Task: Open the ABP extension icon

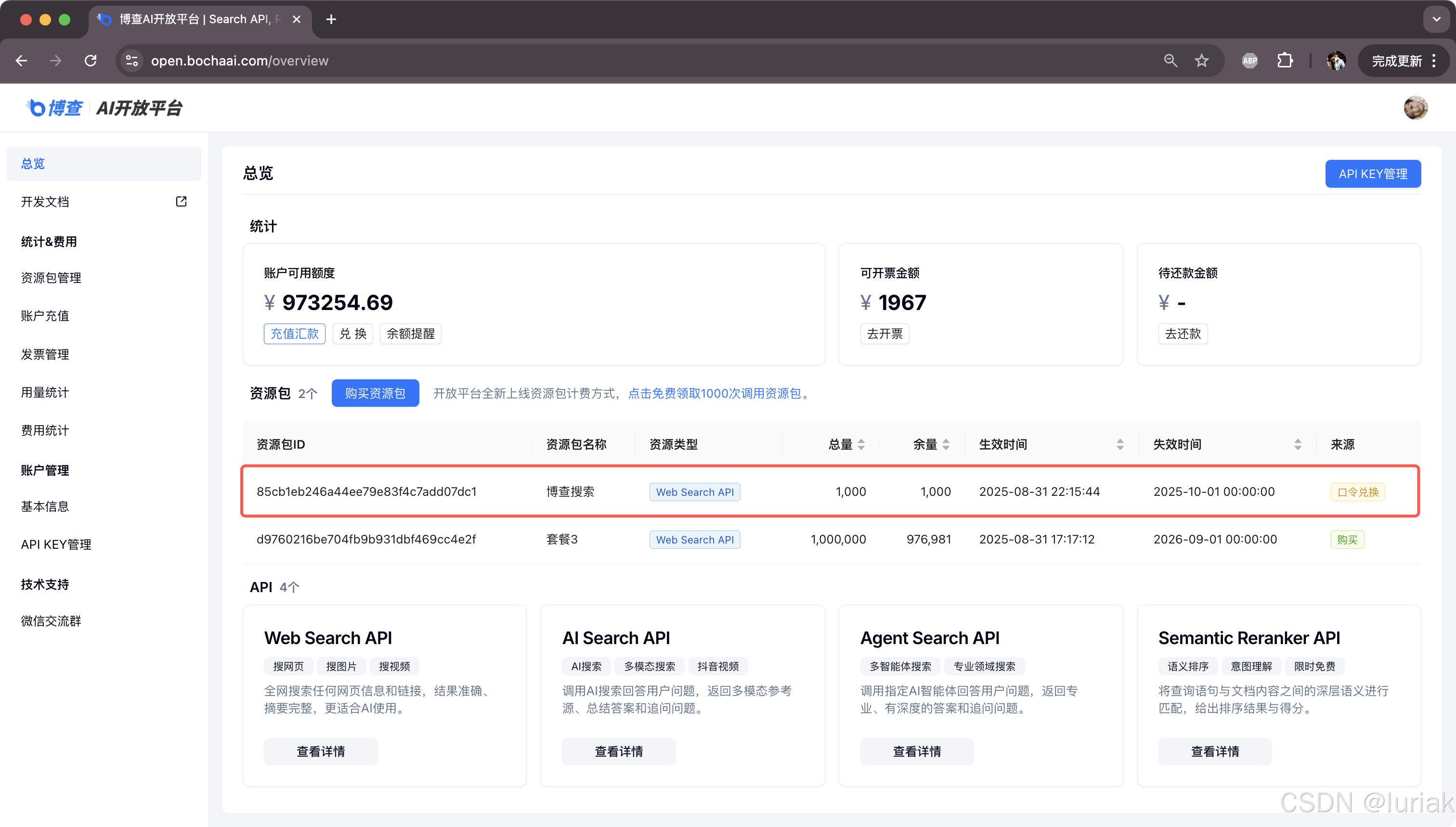Action: [1250, 61]
